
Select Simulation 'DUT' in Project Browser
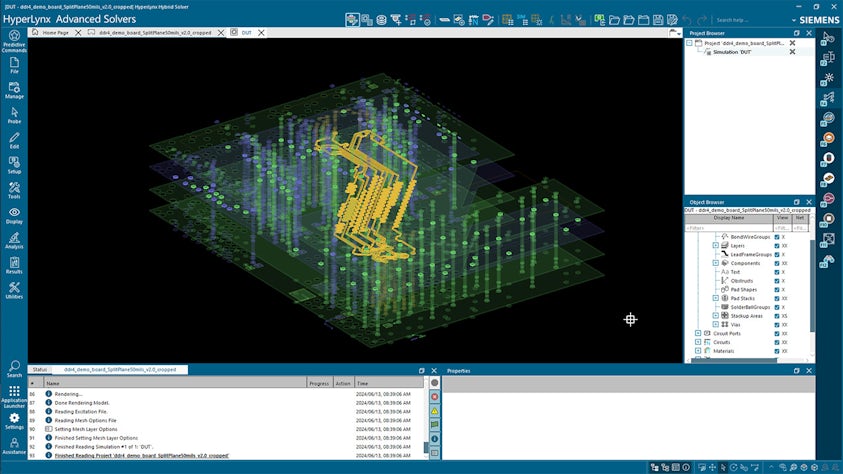(732, 52)
